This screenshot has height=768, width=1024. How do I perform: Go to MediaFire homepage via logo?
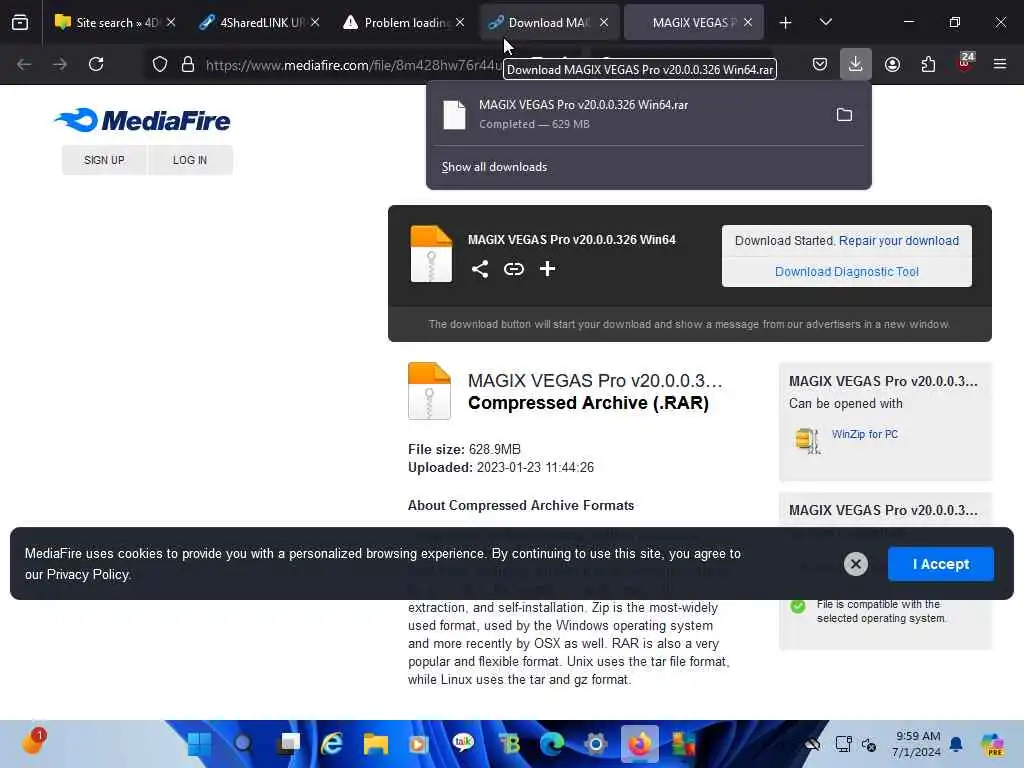click(142, 120)
